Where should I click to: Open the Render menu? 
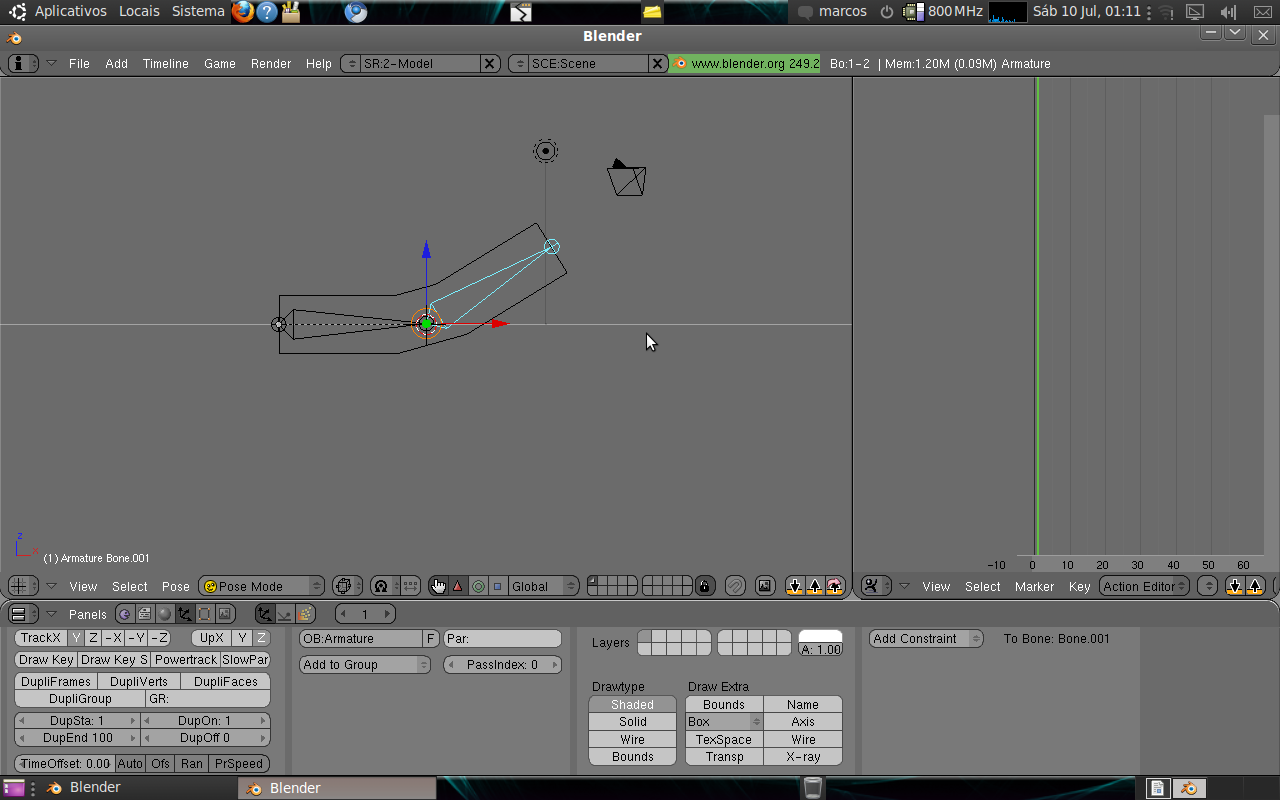(x=270, y=63)
